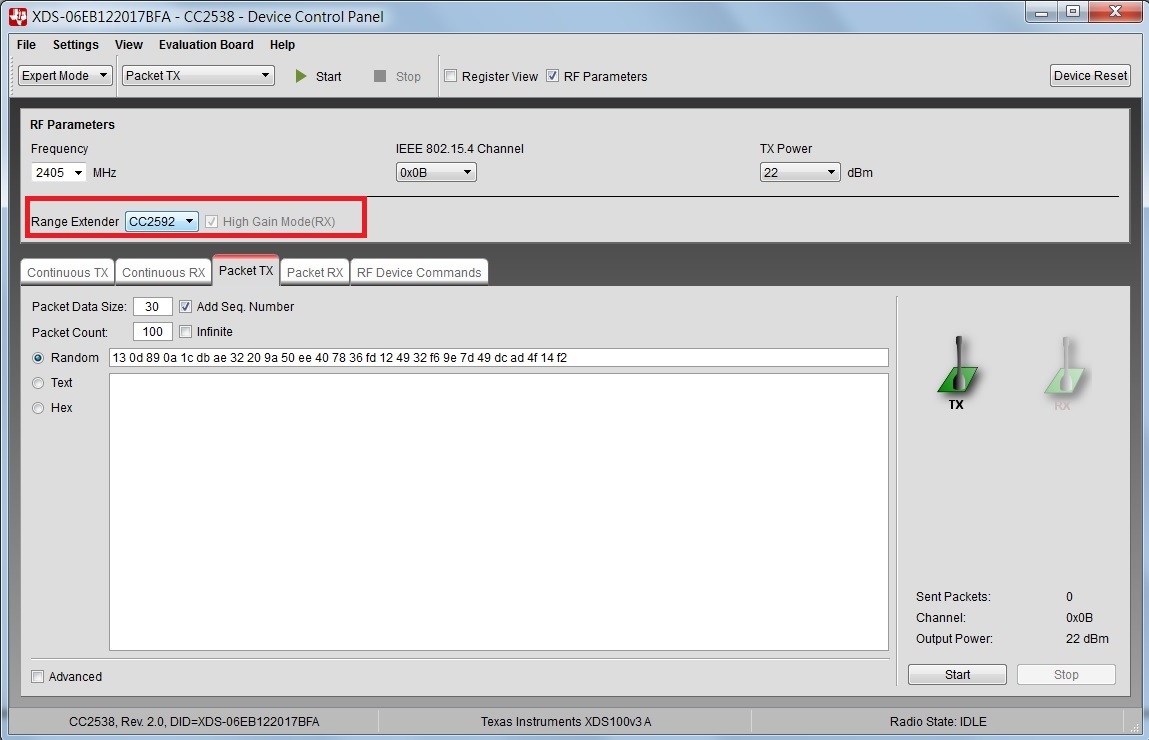Switch to the Continuous TX tab
The width and height of the screenshot is (1149, 740).
pos(67,273)
